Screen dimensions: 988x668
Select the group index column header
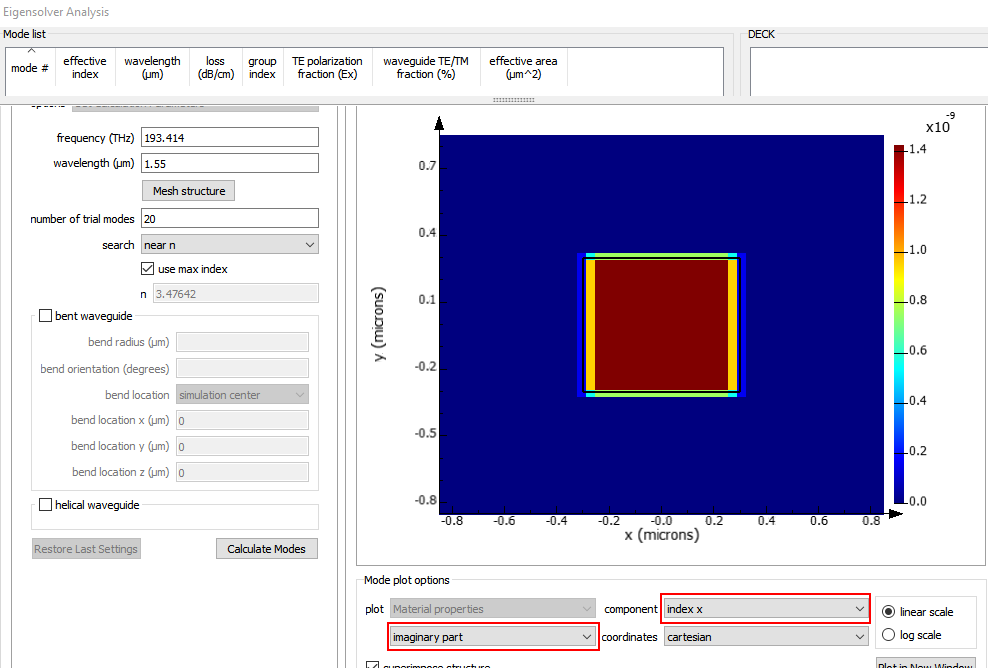(x=262, y=68)
